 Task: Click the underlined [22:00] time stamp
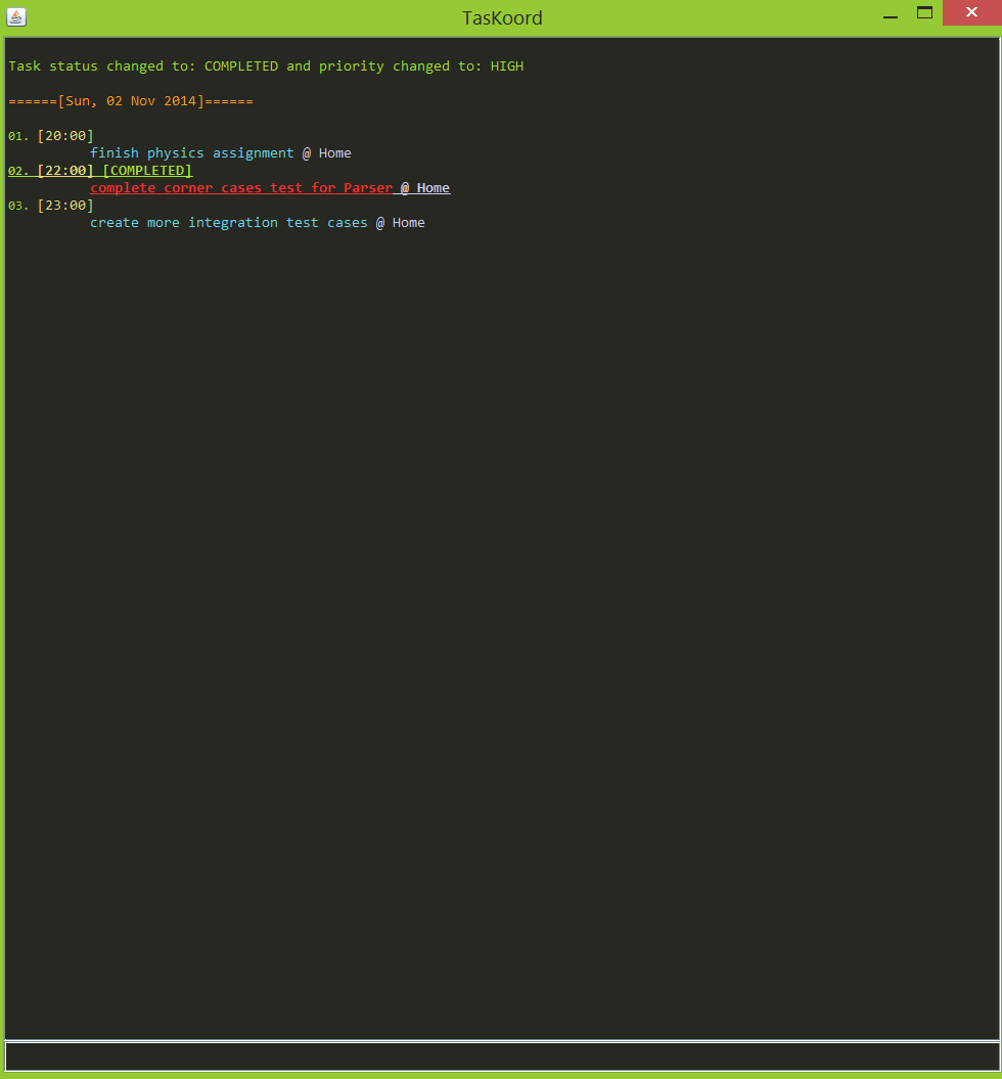pos(65,171)
